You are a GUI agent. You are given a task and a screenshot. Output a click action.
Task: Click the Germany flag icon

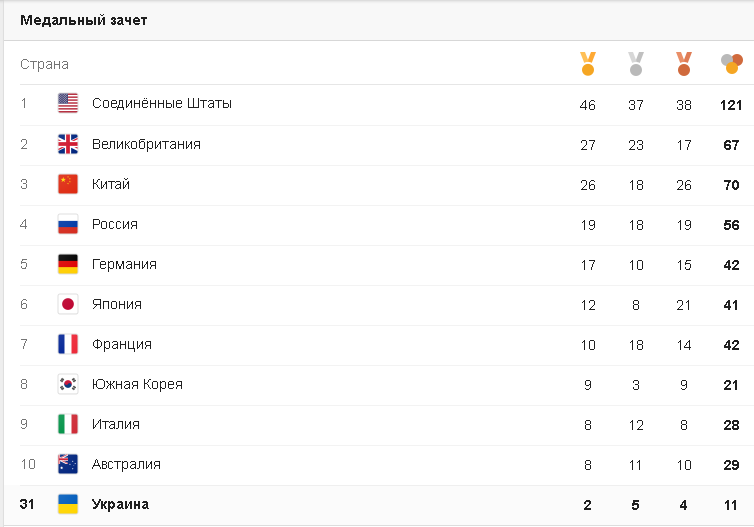[68, 264]
